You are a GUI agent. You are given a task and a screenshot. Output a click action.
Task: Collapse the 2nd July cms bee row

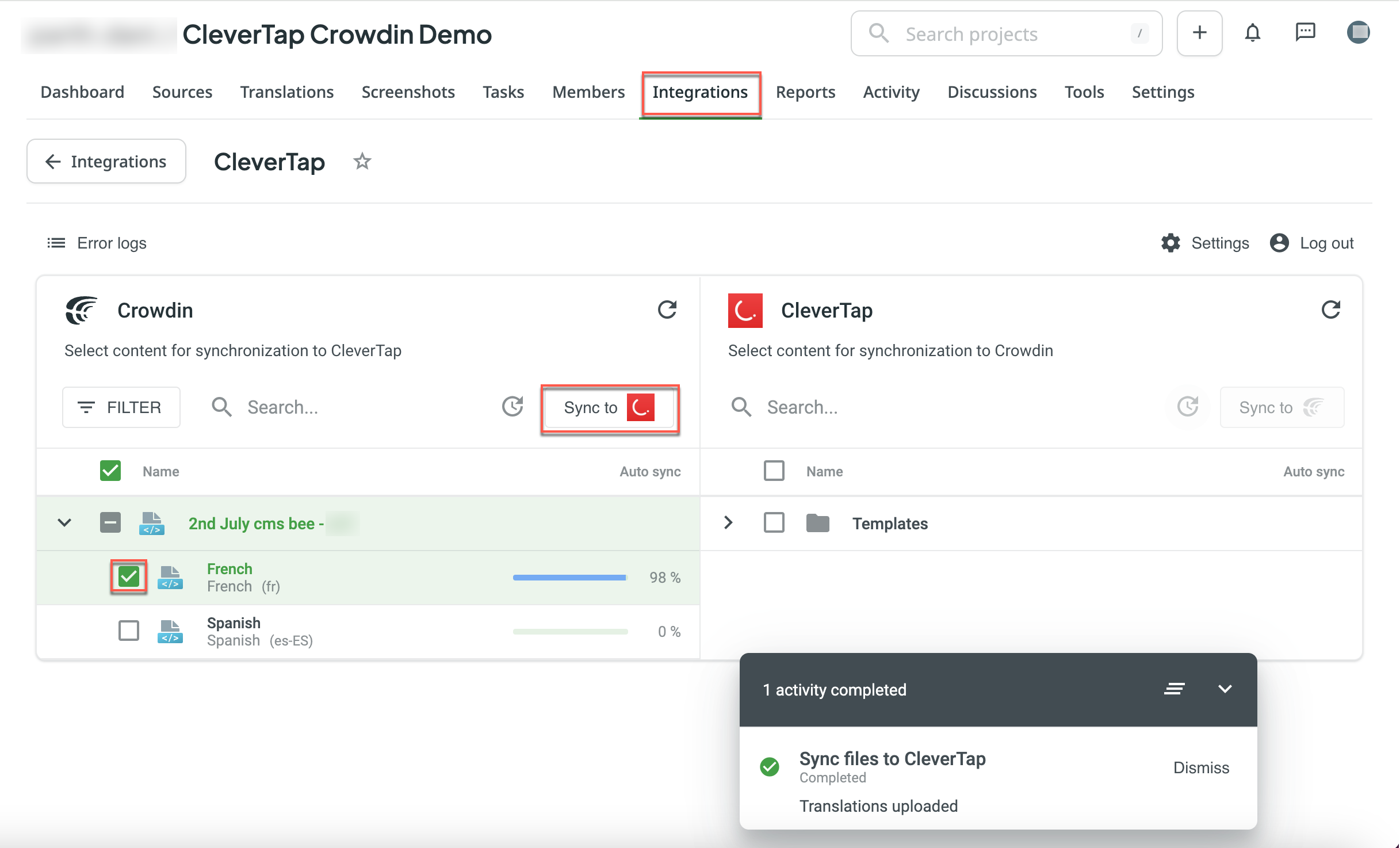tap(64, 523)
